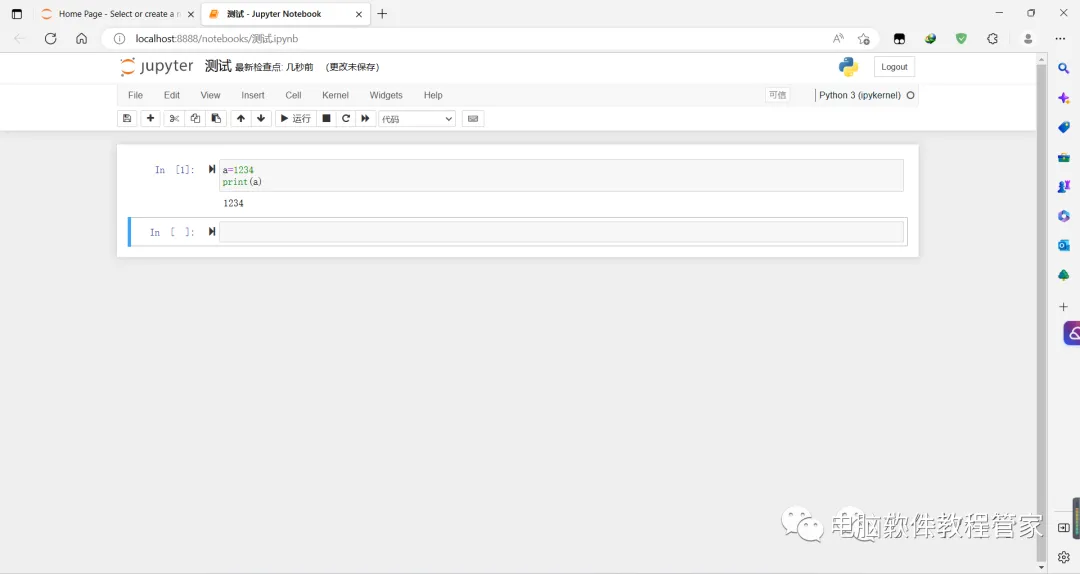
Task: Click the page vertical scrollbar
Action: 1041,314
